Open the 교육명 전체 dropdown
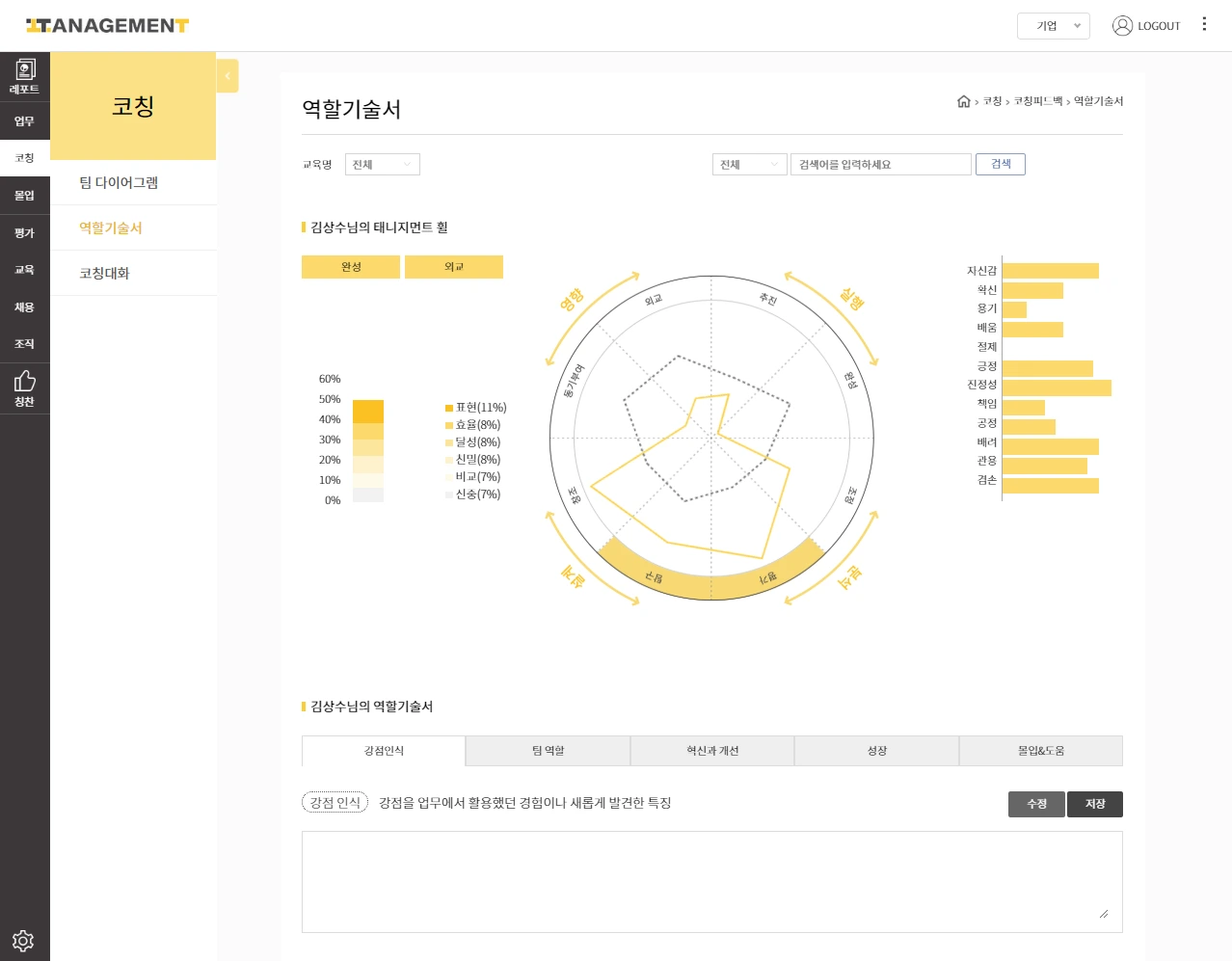 (383, 164)
